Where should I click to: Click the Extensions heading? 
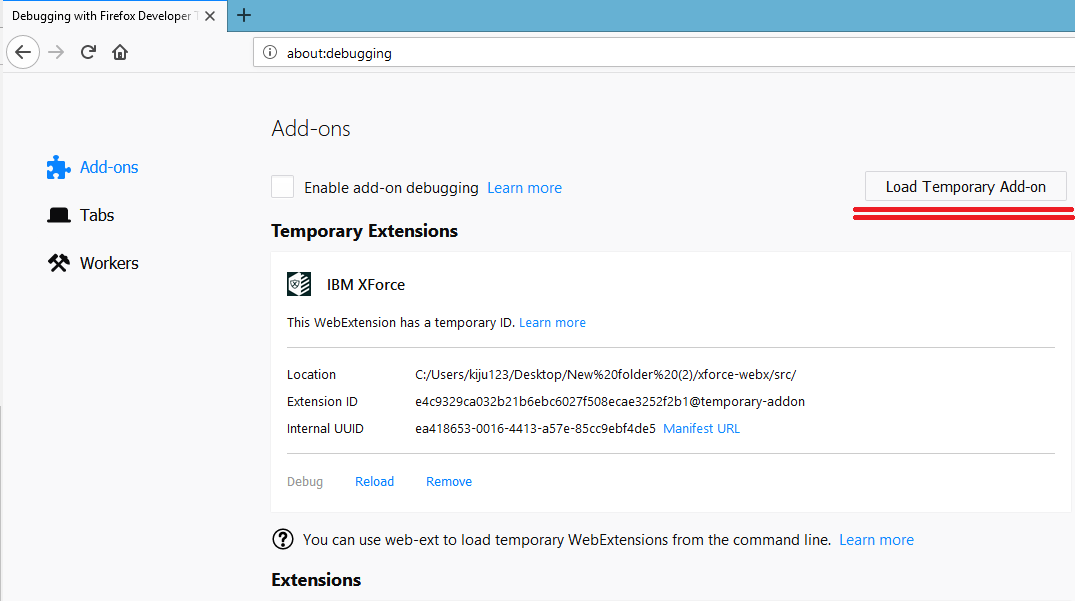[x=316, y=580]
